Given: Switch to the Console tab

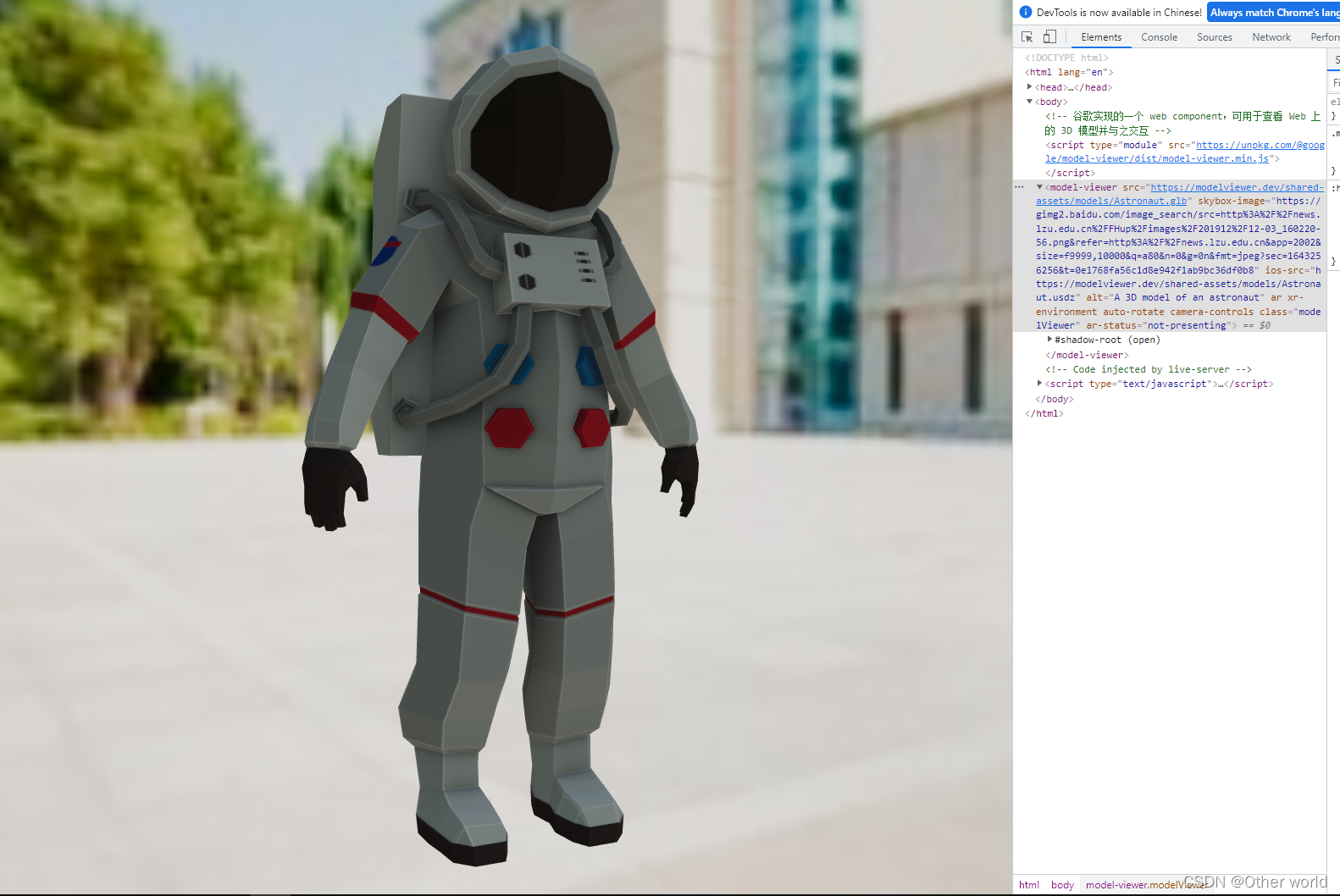Looking at the screenshot, I should point(1159,37).
